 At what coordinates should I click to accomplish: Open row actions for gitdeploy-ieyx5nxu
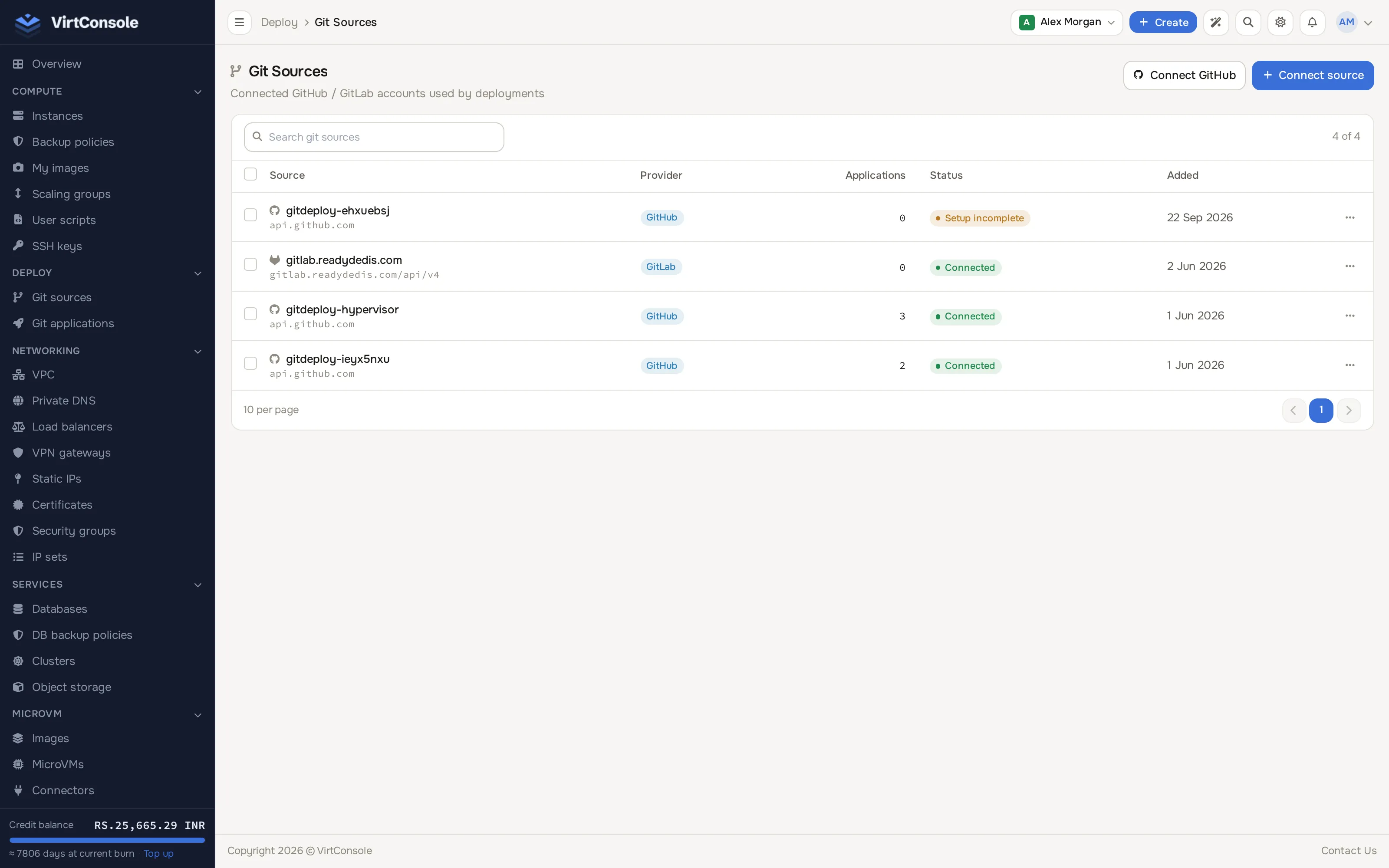pyautogui.click(x=1350, y=365)
